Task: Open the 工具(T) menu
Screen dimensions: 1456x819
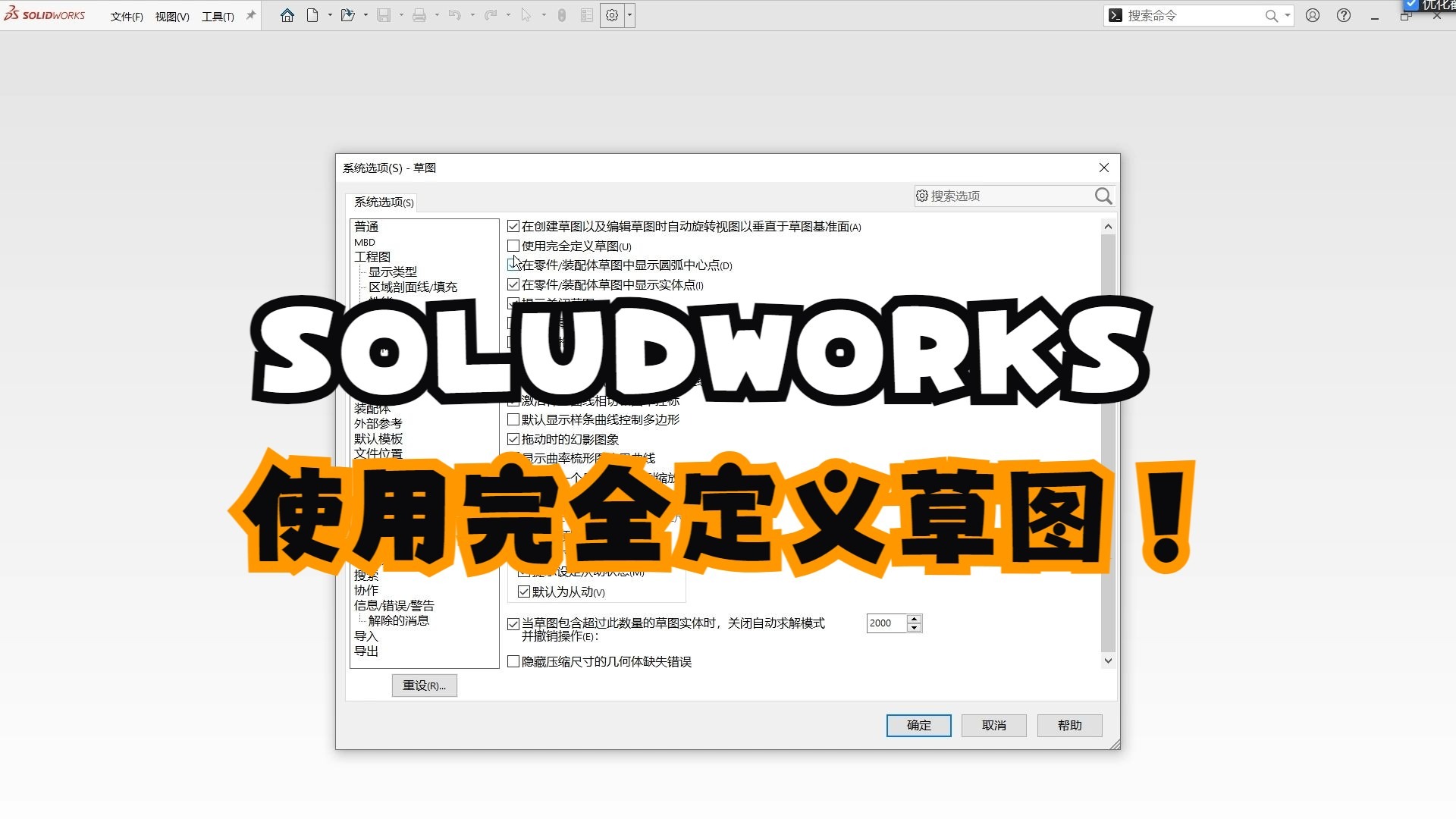Action: click(x=216, y=15)
